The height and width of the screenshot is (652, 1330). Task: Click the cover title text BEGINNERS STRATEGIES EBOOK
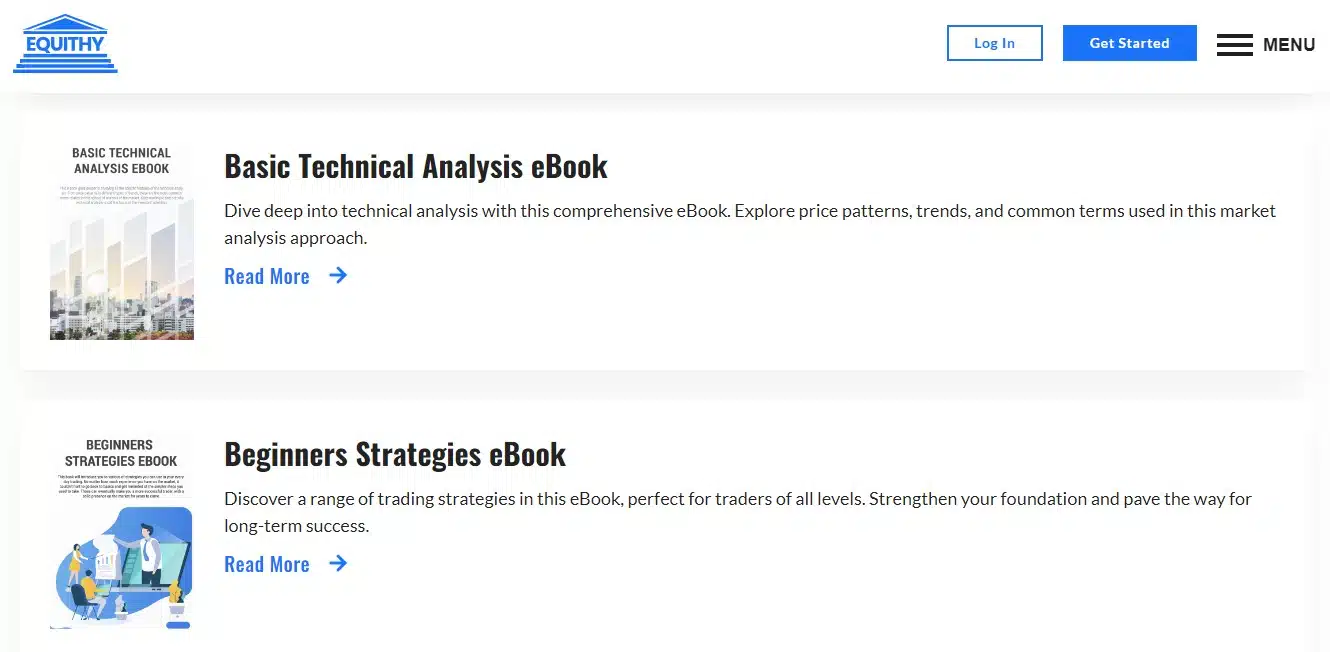[x=121, y=453]
